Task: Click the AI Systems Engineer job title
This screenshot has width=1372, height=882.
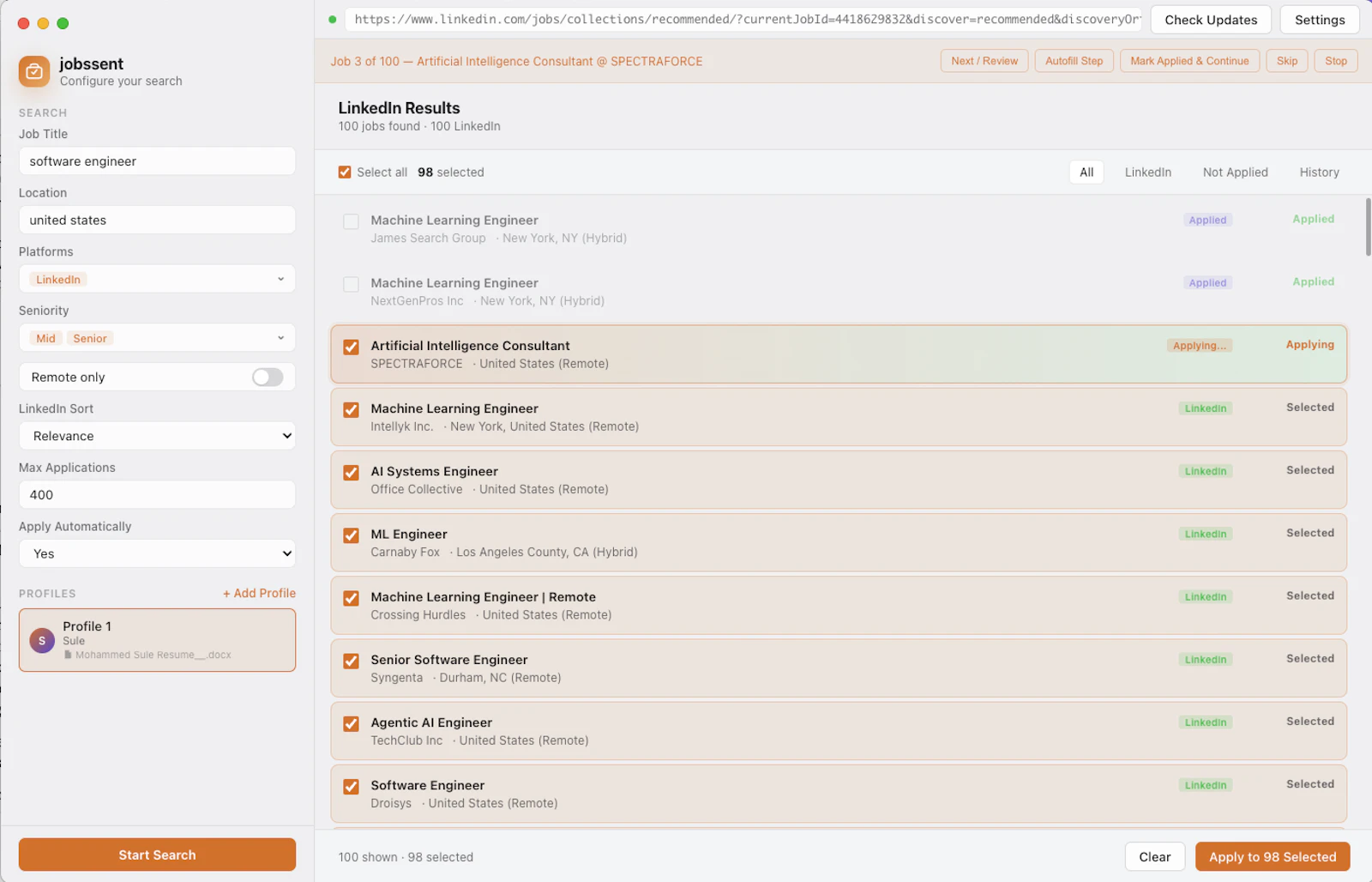Action: (x=434, y=471)
